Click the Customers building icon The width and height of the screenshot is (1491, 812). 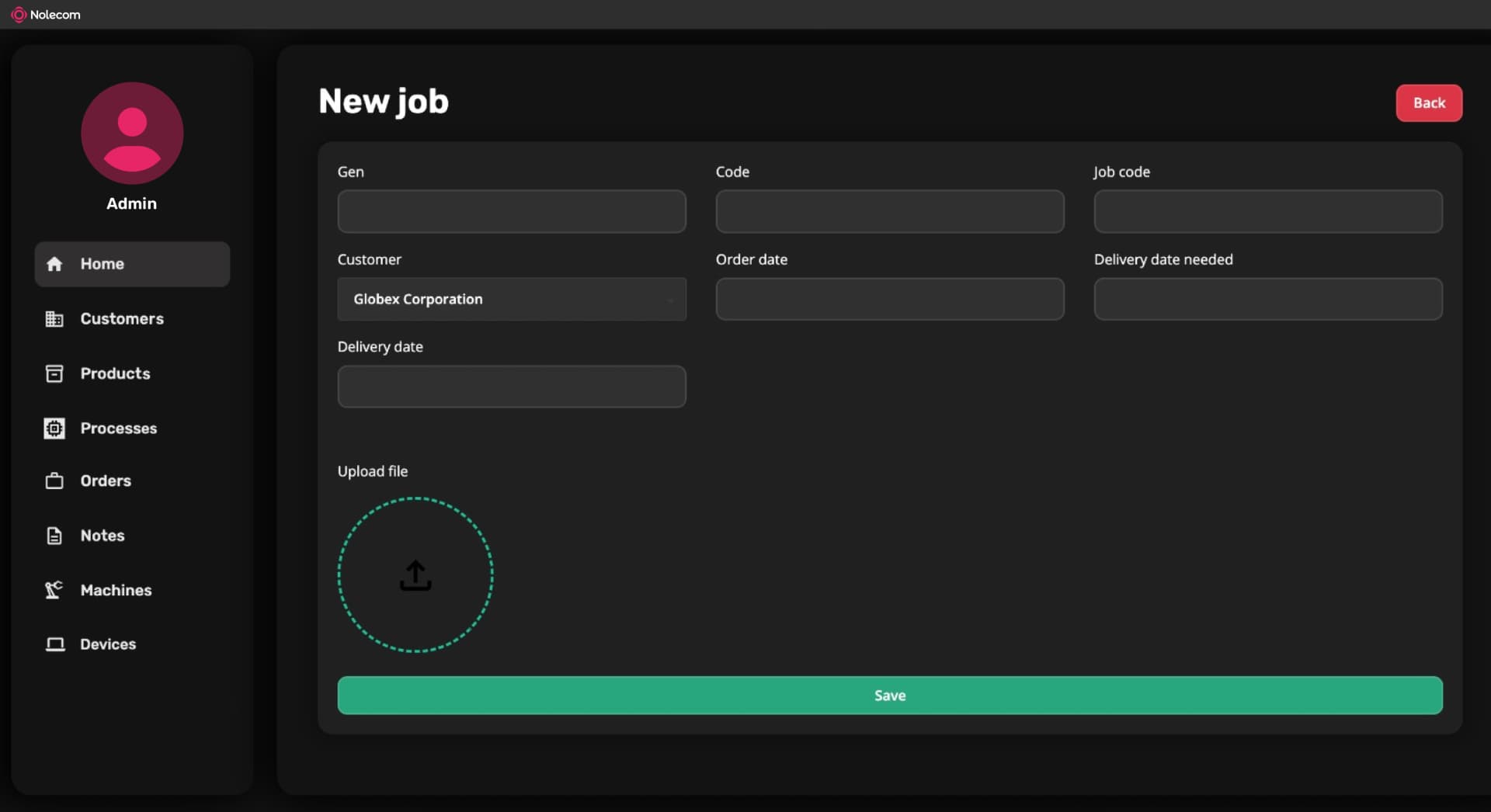pyautogui.click(x=54, y=319)
